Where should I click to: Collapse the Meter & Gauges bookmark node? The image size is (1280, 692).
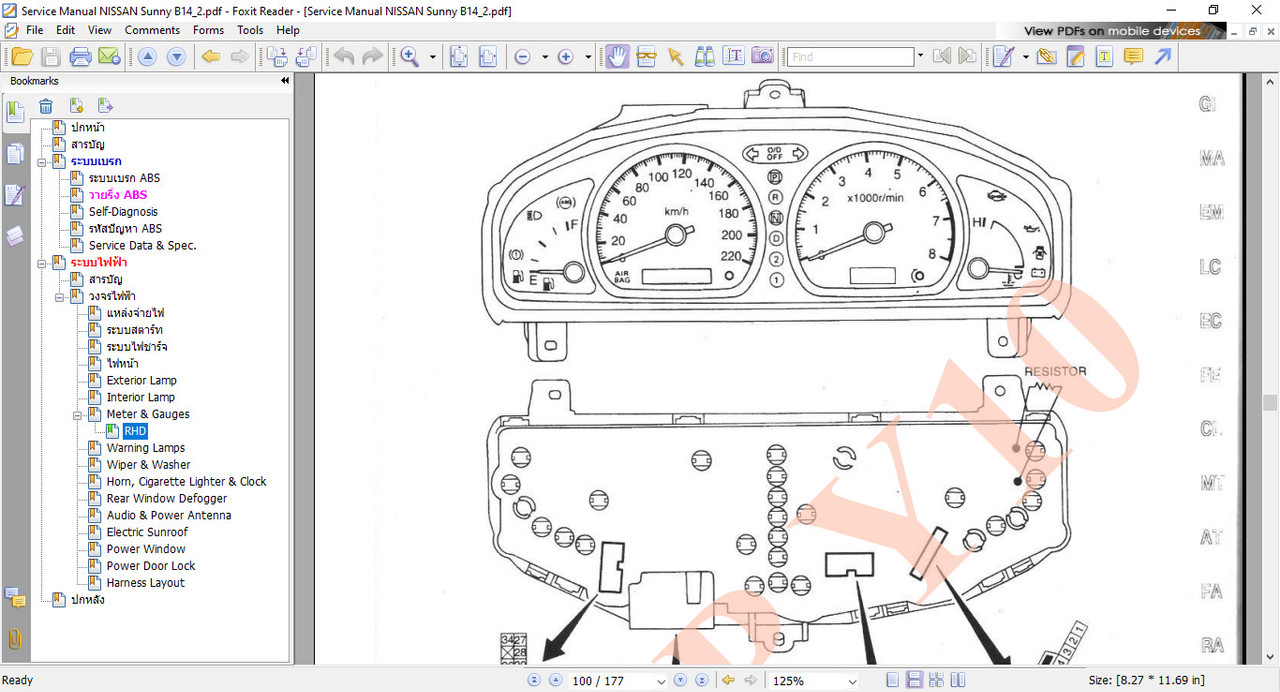point(78,414)
